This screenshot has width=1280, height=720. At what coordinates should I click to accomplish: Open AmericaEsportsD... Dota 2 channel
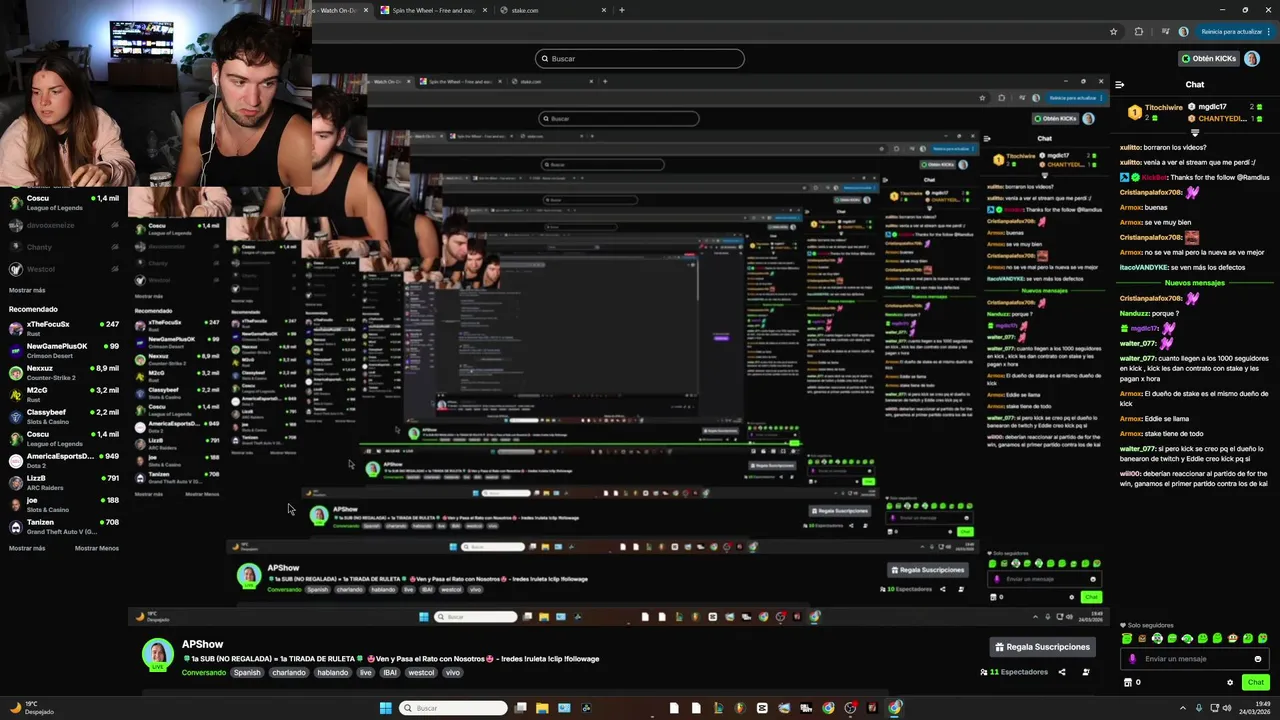point(63,461)
